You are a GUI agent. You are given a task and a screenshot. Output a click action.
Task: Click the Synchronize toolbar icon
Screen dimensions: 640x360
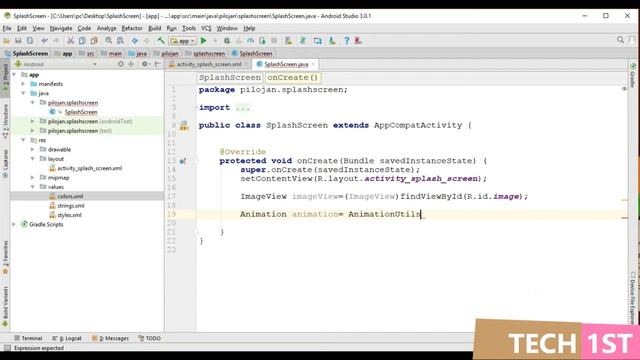(x=30, y=41)
